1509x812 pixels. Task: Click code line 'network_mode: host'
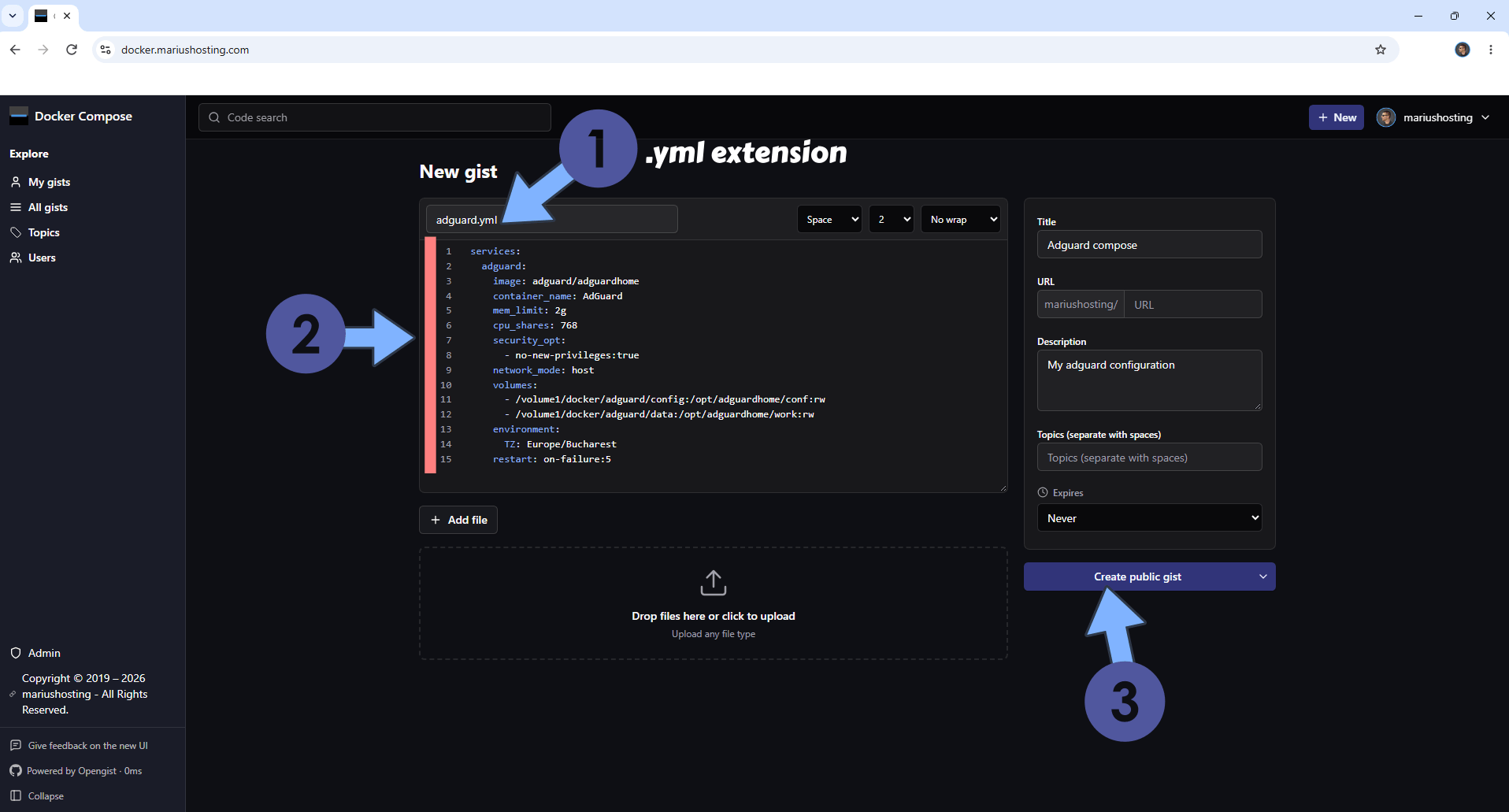pos(543,370)
